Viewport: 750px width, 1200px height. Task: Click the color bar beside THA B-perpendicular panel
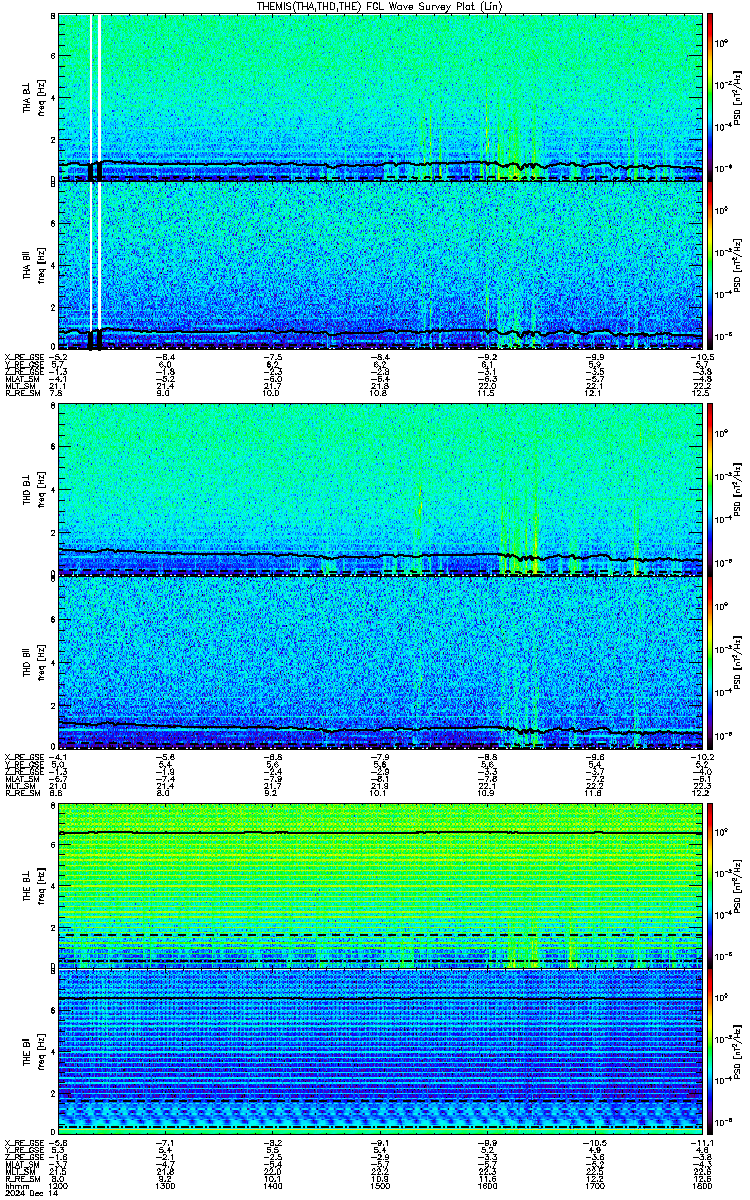click(710, 96)
